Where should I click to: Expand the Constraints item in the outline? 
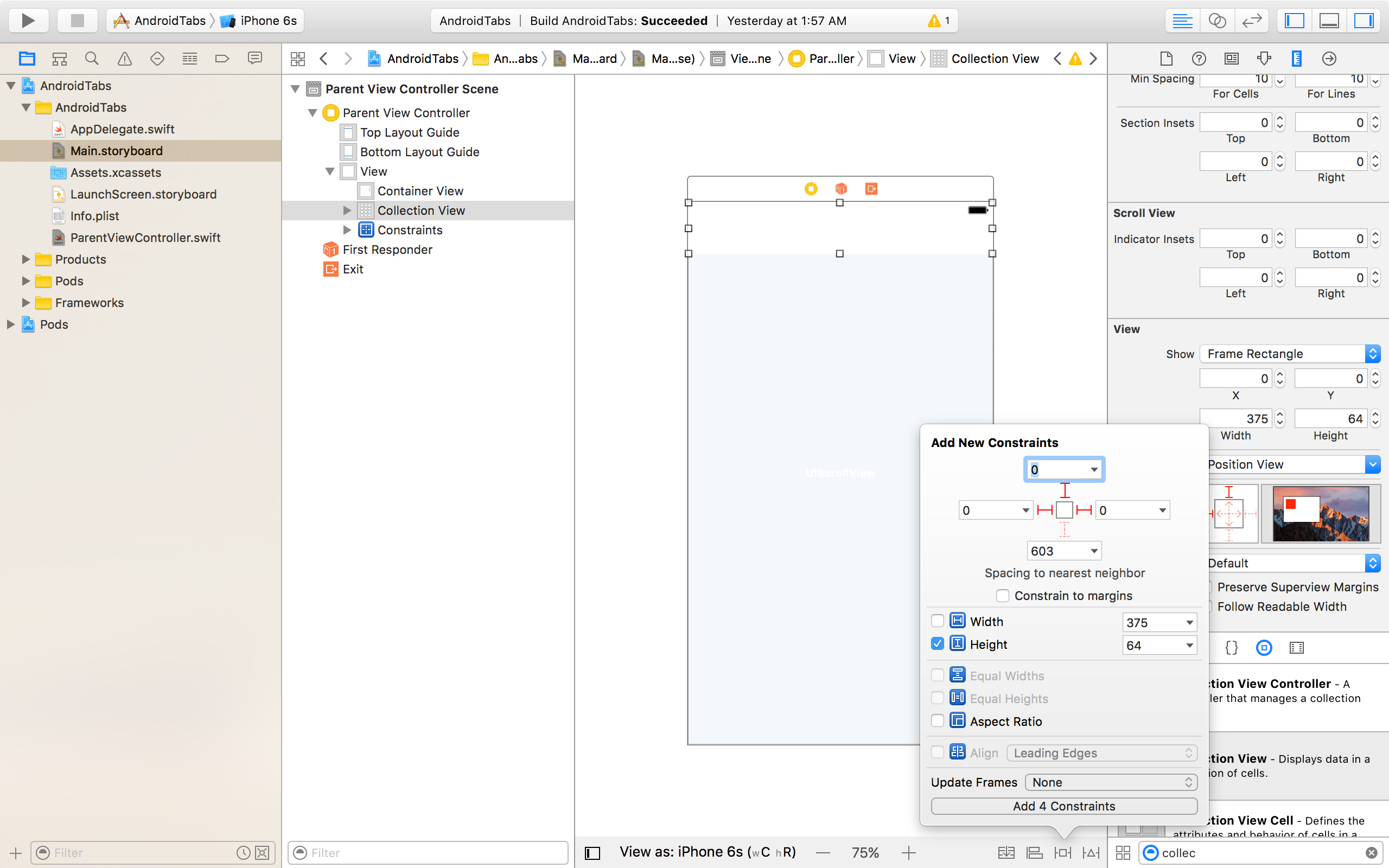(x=347, y=229)
